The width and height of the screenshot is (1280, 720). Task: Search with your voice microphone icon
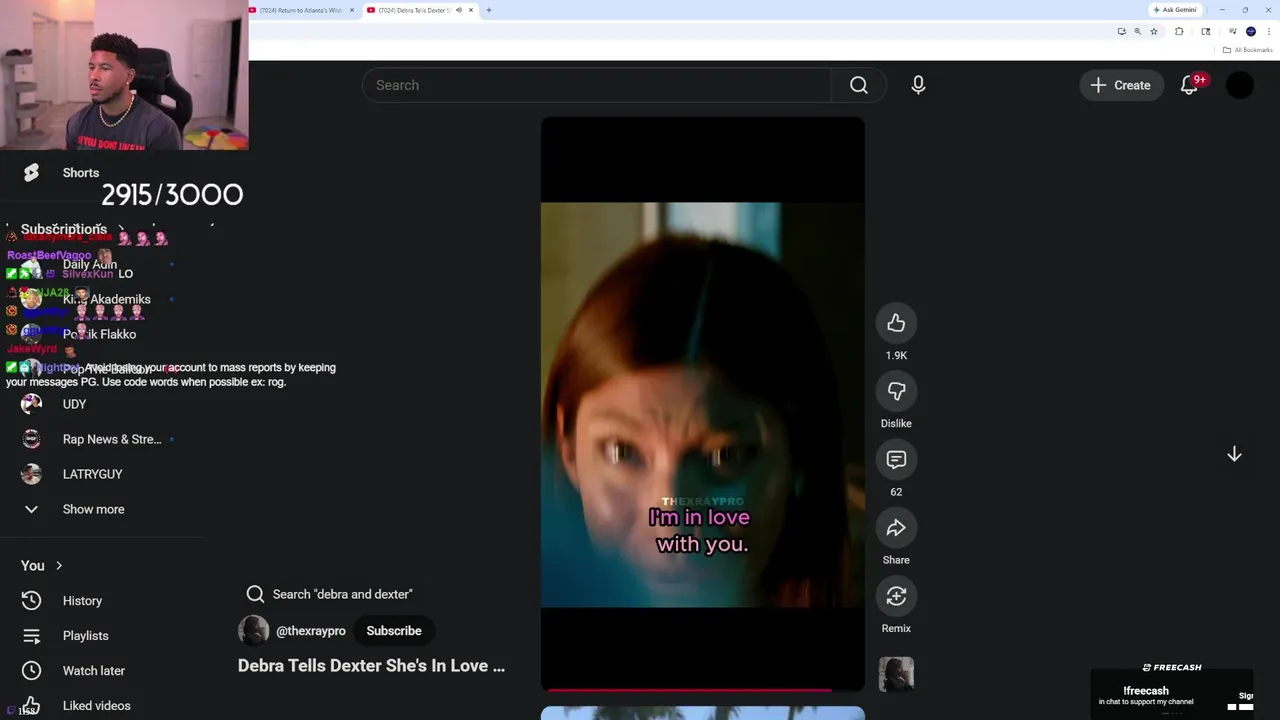[x=918, y=85]
